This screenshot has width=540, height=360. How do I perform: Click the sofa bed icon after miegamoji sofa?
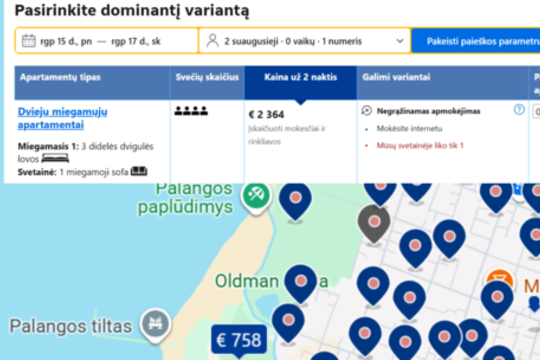point(139,171)
